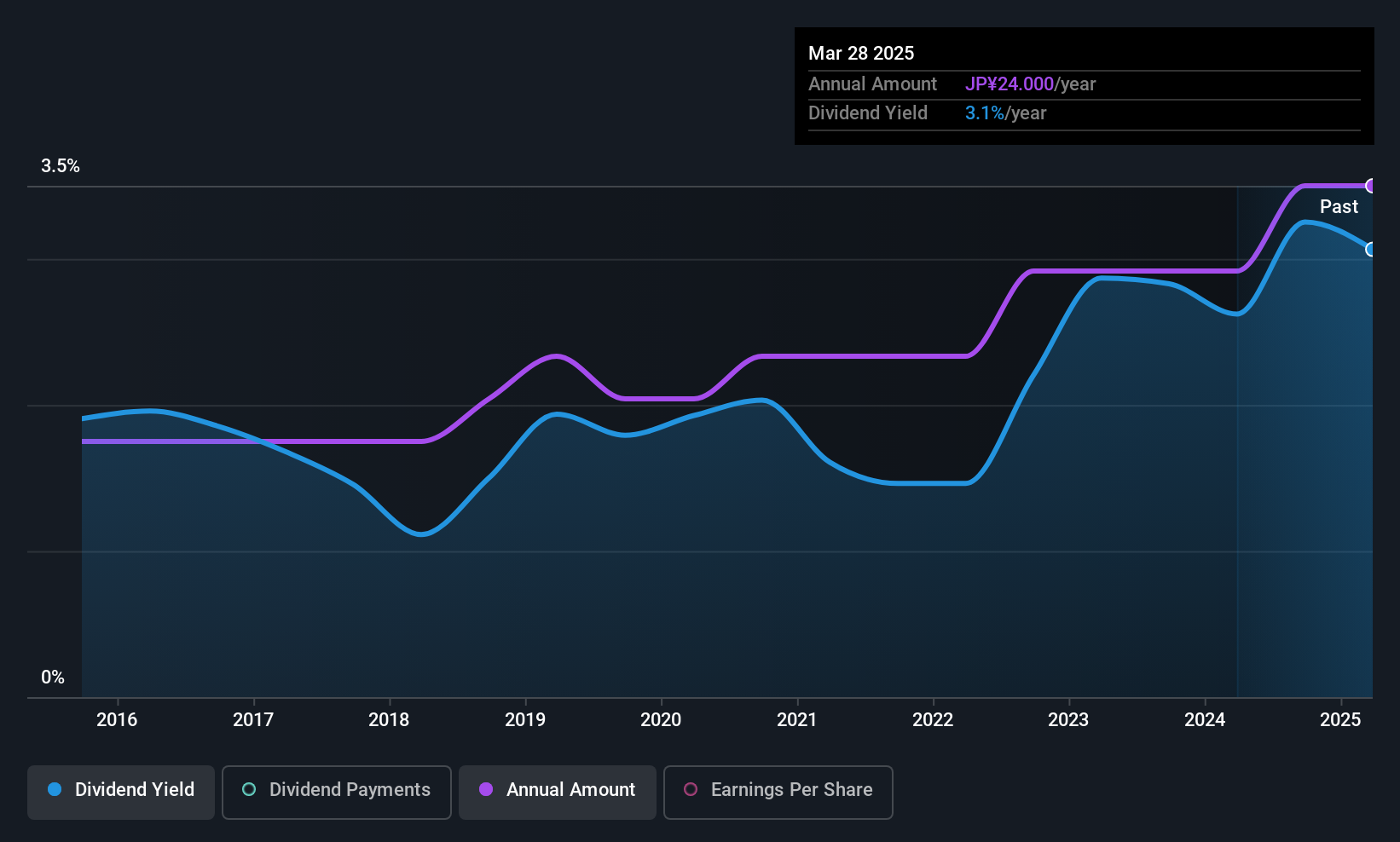Hide the Annual Amount series

point(558,791)
